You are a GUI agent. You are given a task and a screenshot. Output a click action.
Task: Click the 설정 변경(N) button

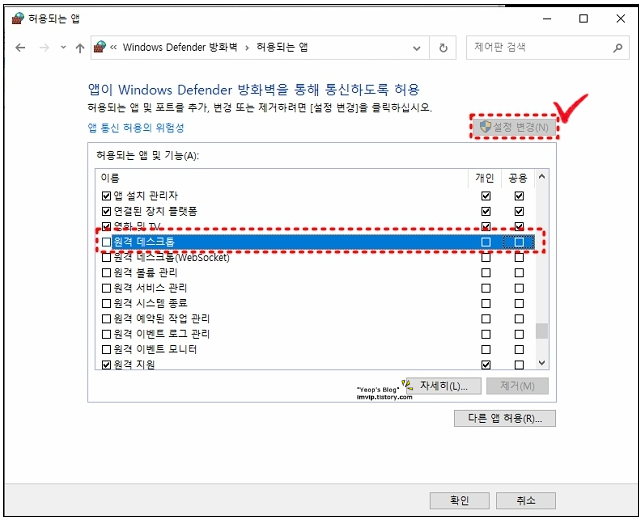tap(514, 127)
